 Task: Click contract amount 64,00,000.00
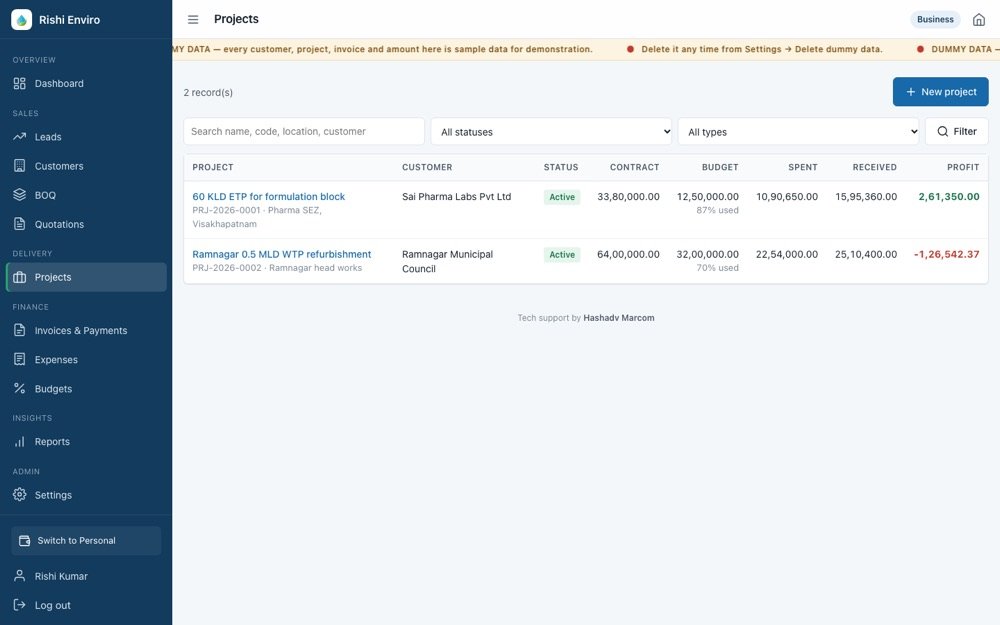(628, 254)
